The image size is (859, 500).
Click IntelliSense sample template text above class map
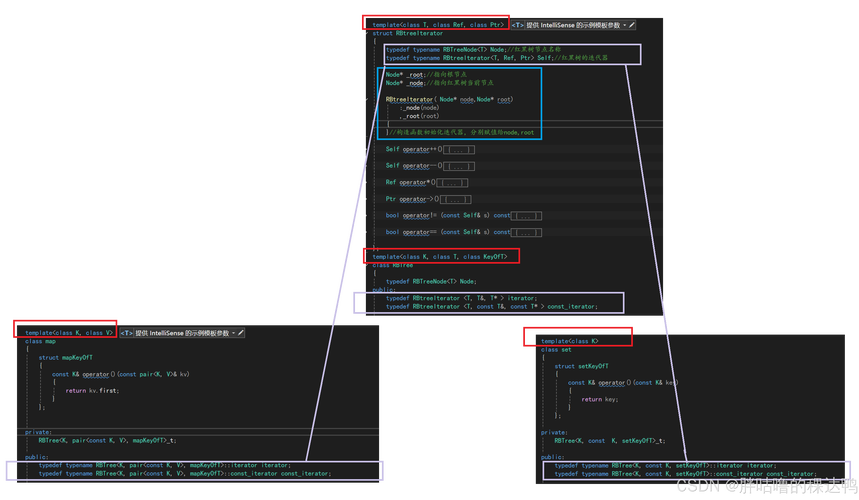click(x=182, y=333)
